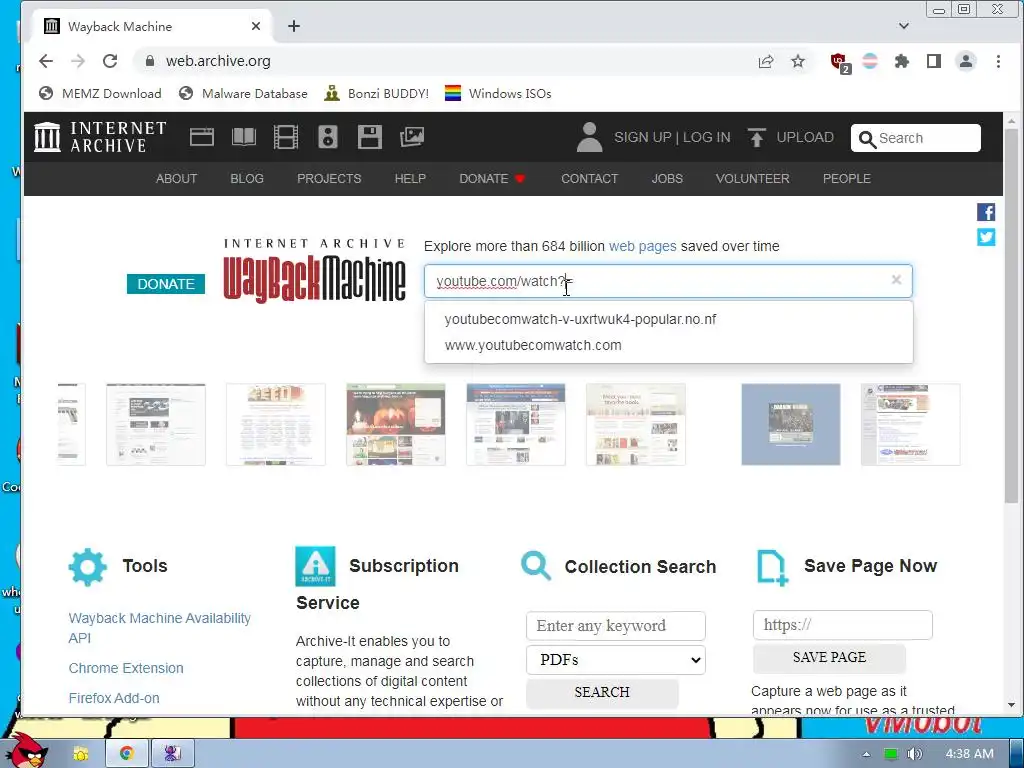1024x768 pixels.
Task: Open the VOLUNTEER menu item
Action: click(752, 179)
